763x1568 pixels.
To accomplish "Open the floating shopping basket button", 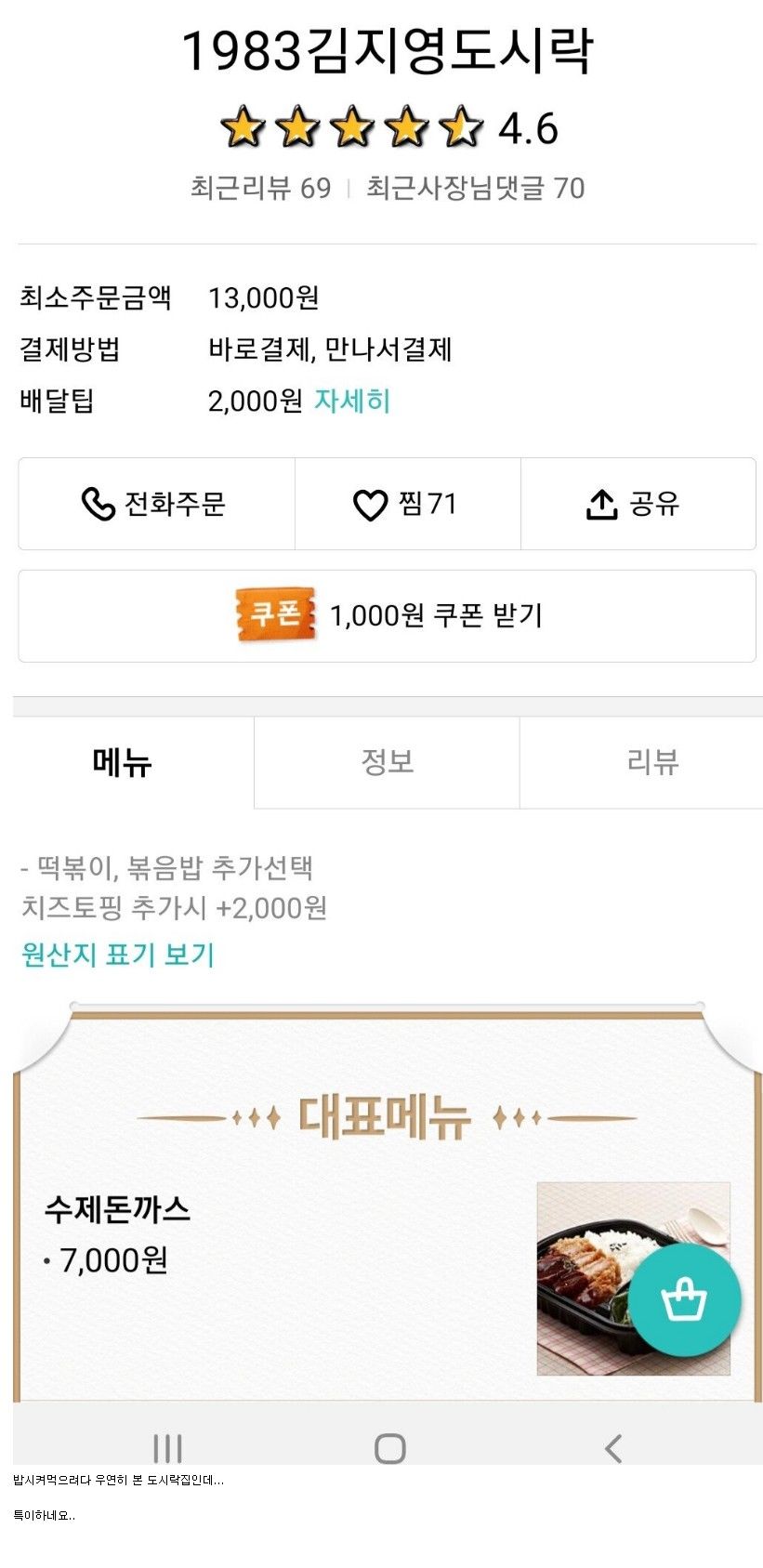I will [x=684, y=1299].
